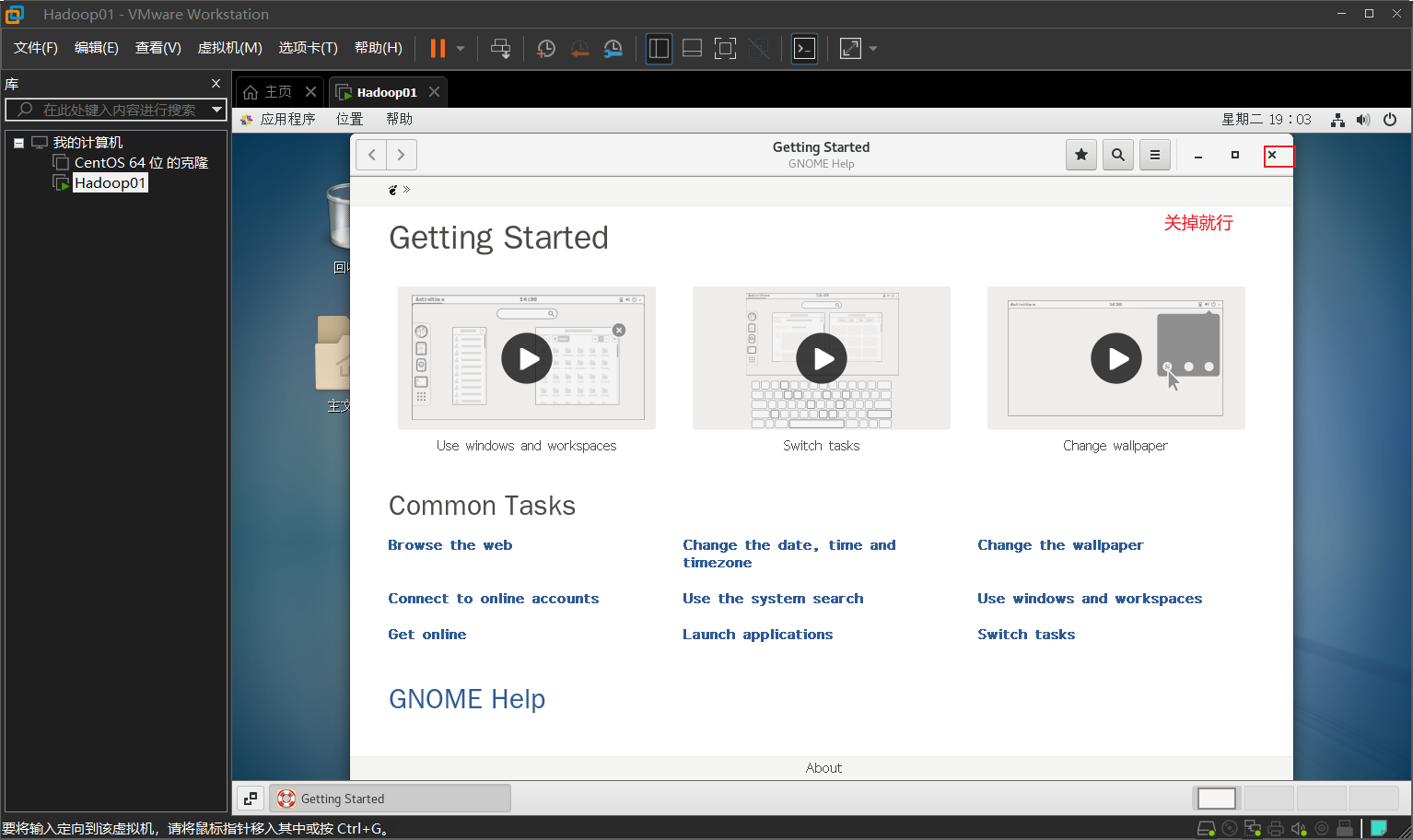The image size is (1413, 840).
Task: Open the GNOME Help hamburger menu
Action: pyautogui.click(x=1155, y=155)
